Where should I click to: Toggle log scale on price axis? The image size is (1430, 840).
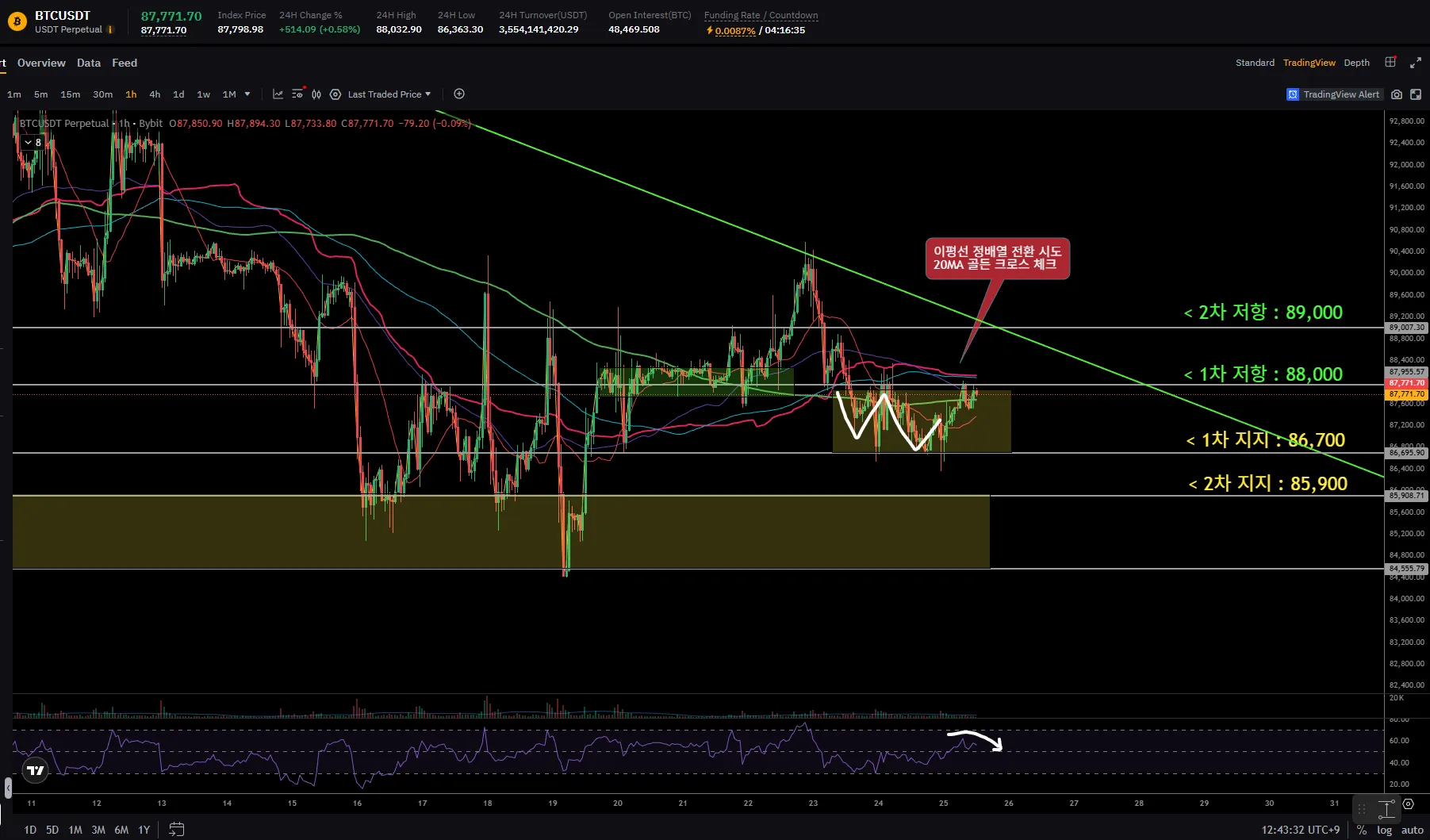coord(1384,830)
